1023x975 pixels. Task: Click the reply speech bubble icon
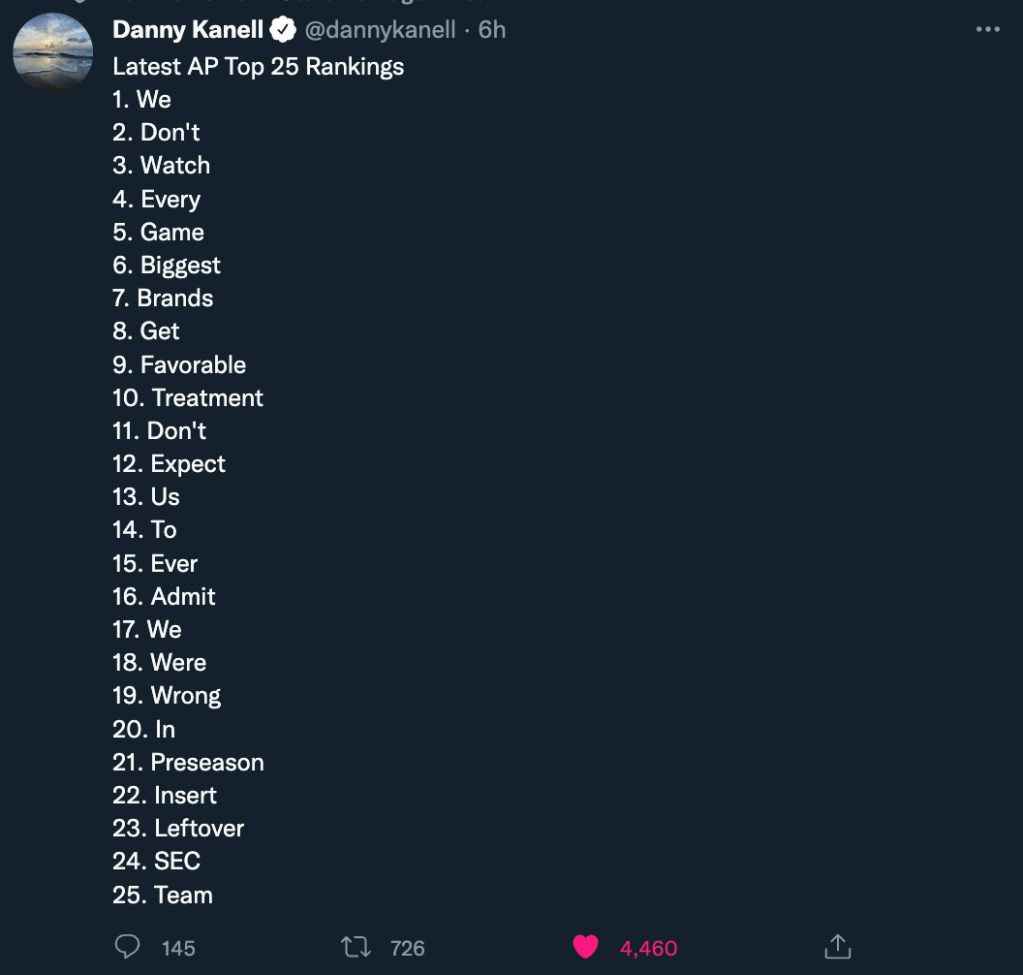[127, 946]
